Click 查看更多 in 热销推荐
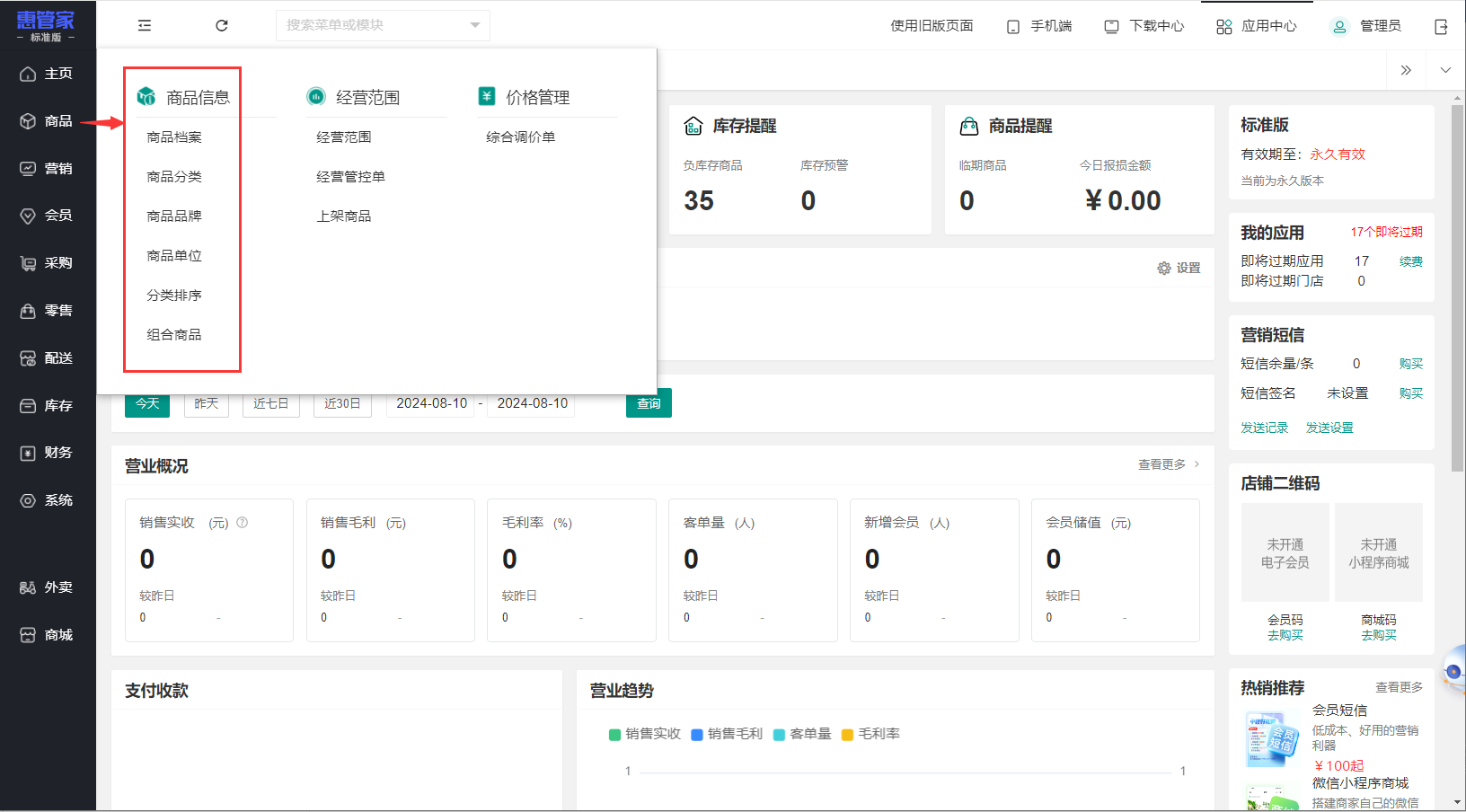The height and width of the screenshot is (812, 1466). pyautogui.click(x=1400, y=687)
